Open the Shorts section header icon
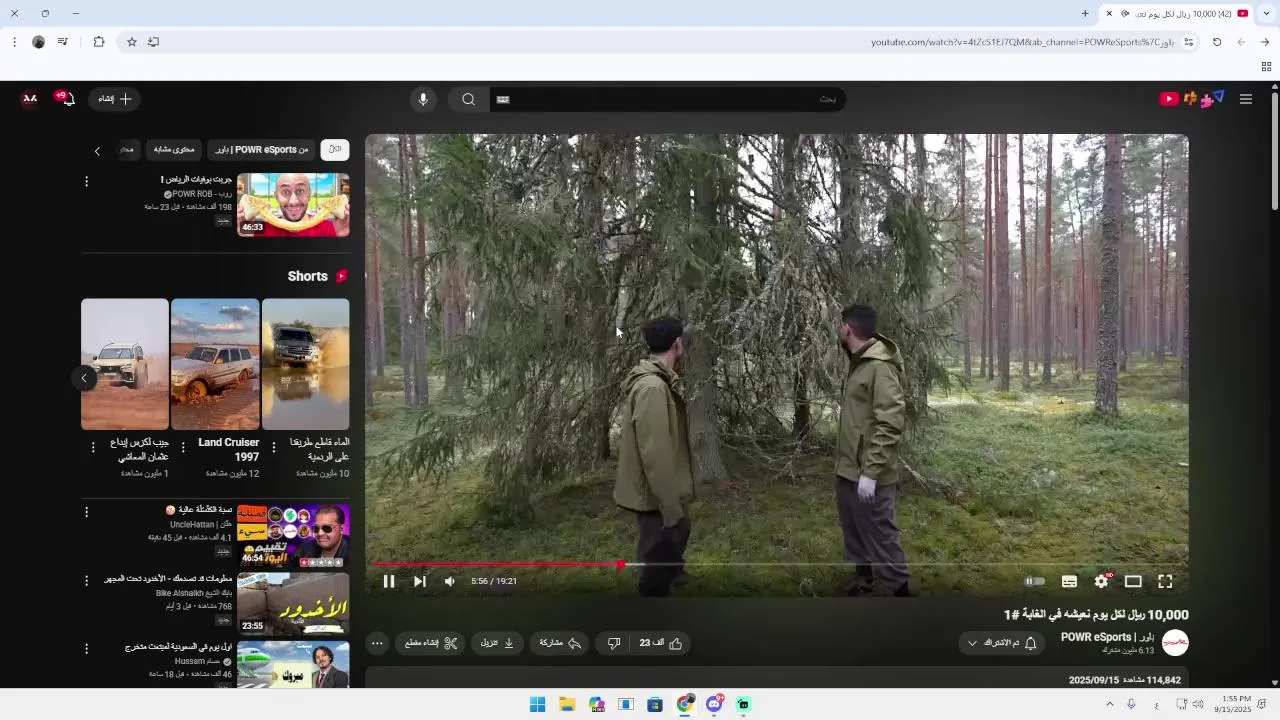The image size is (1280, 720). [x=342, y=276]
